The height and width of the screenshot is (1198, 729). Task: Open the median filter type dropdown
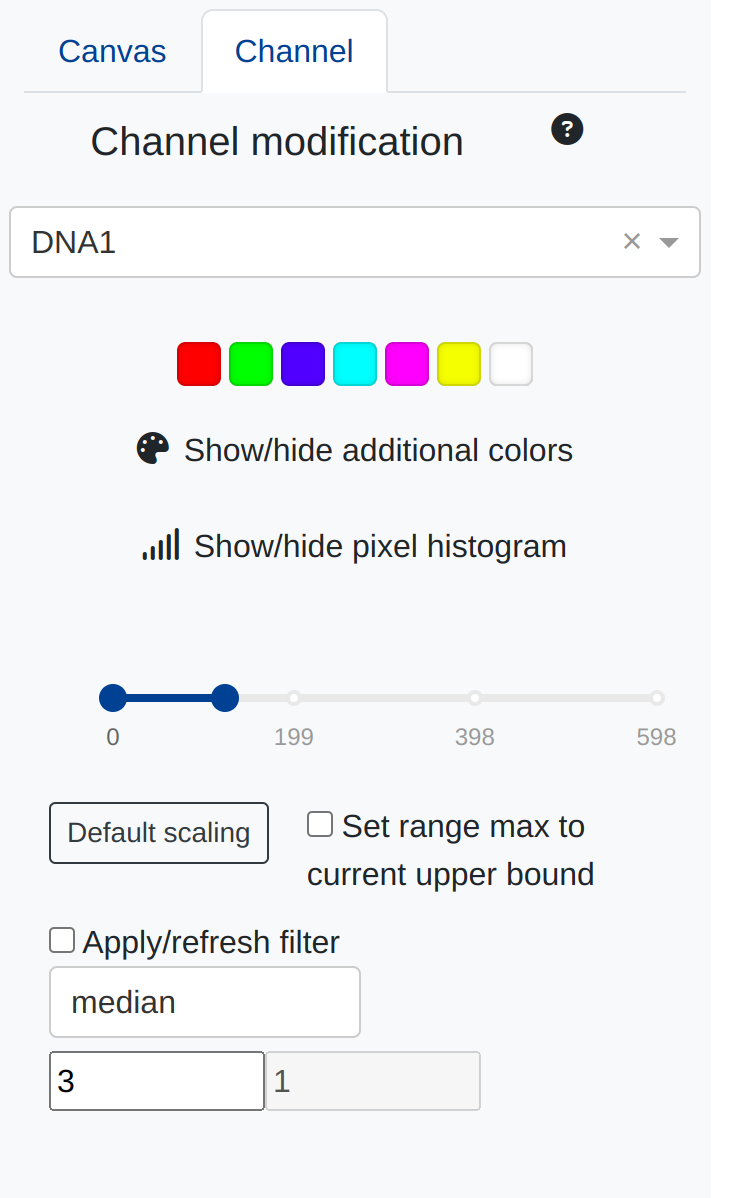tap(205, 1002)
